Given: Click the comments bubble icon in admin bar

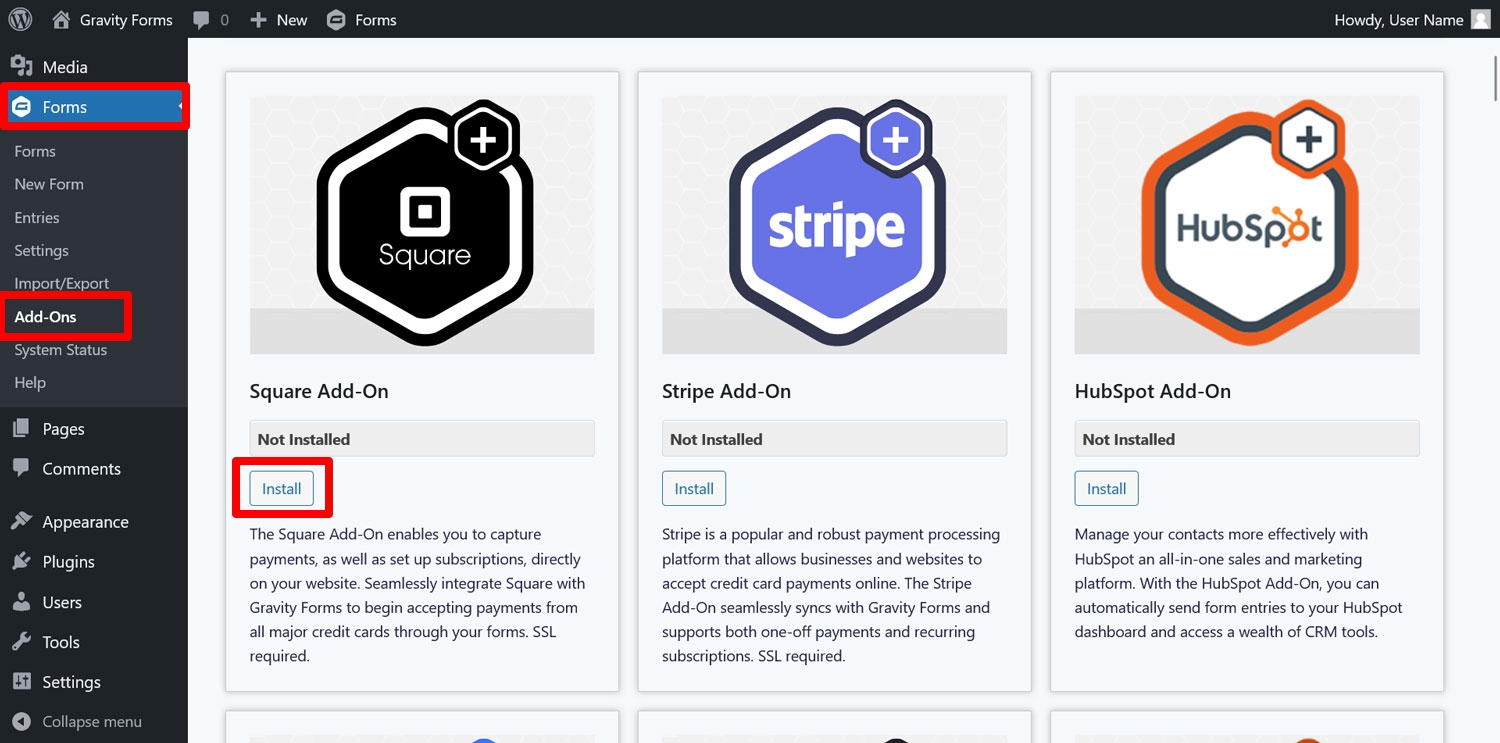Looking at the screenshot, I should coord(201,20).
